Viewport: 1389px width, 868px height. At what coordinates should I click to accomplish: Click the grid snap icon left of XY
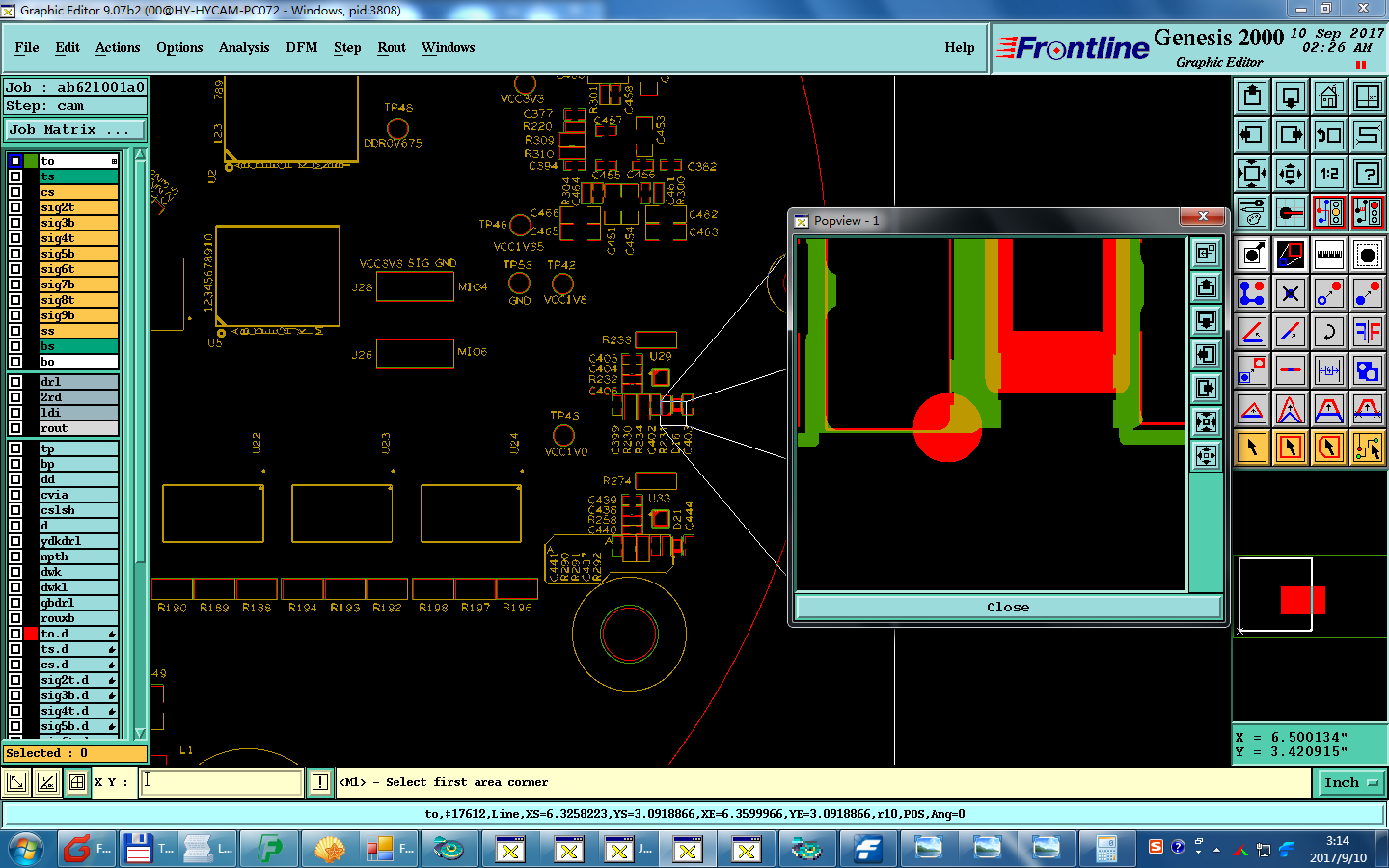77,782
